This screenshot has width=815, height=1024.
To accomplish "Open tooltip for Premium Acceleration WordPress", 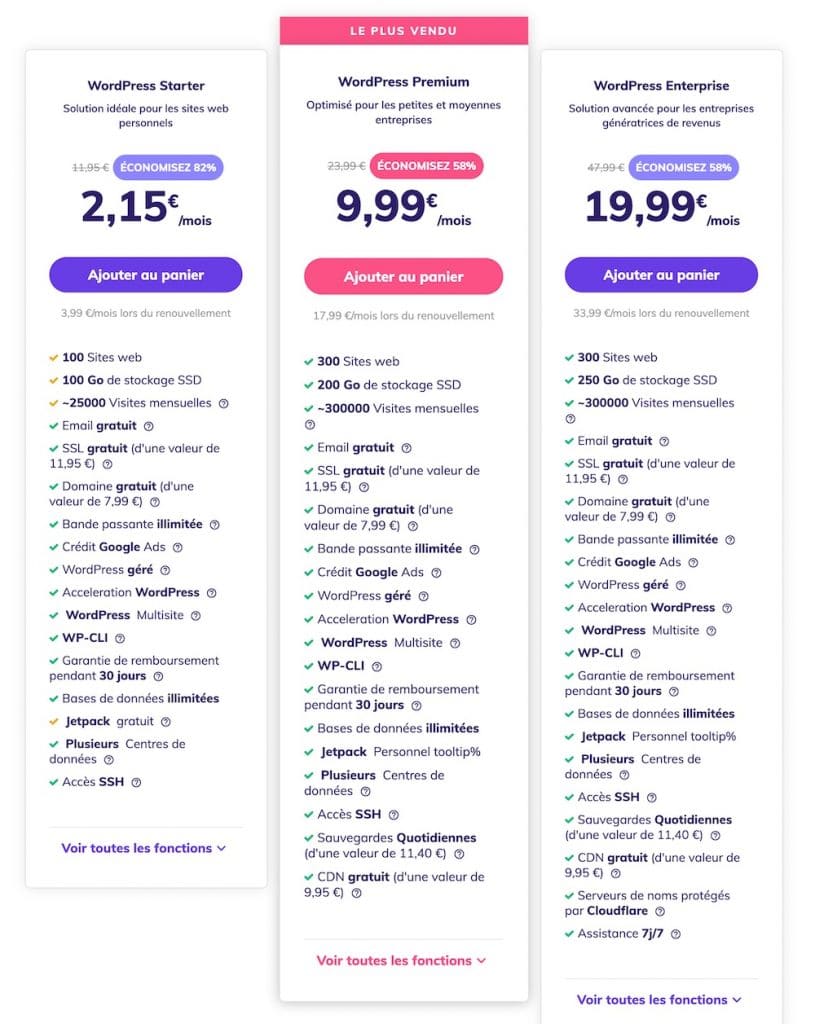I will (471, 620).
